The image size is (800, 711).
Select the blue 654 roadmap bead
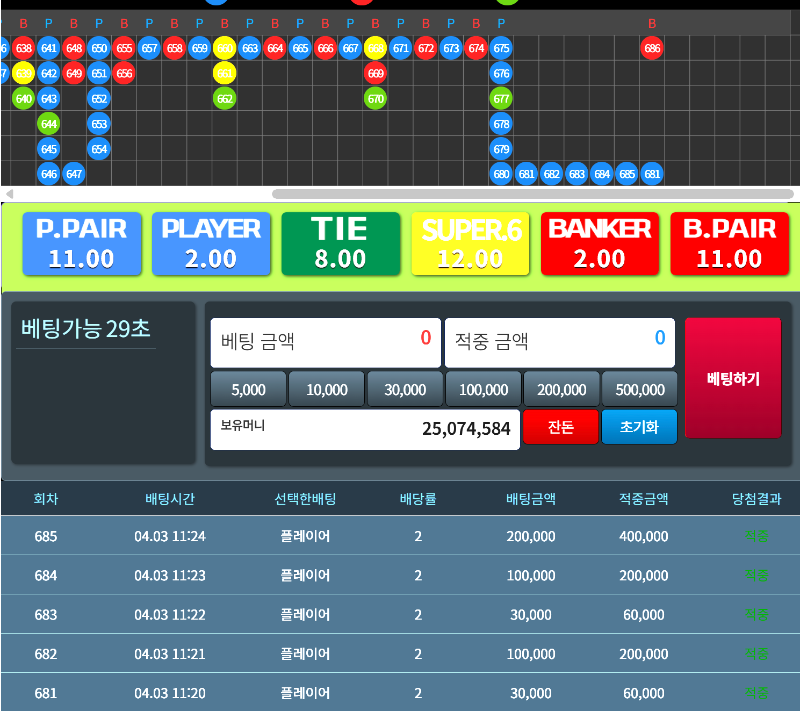point(98,149)
